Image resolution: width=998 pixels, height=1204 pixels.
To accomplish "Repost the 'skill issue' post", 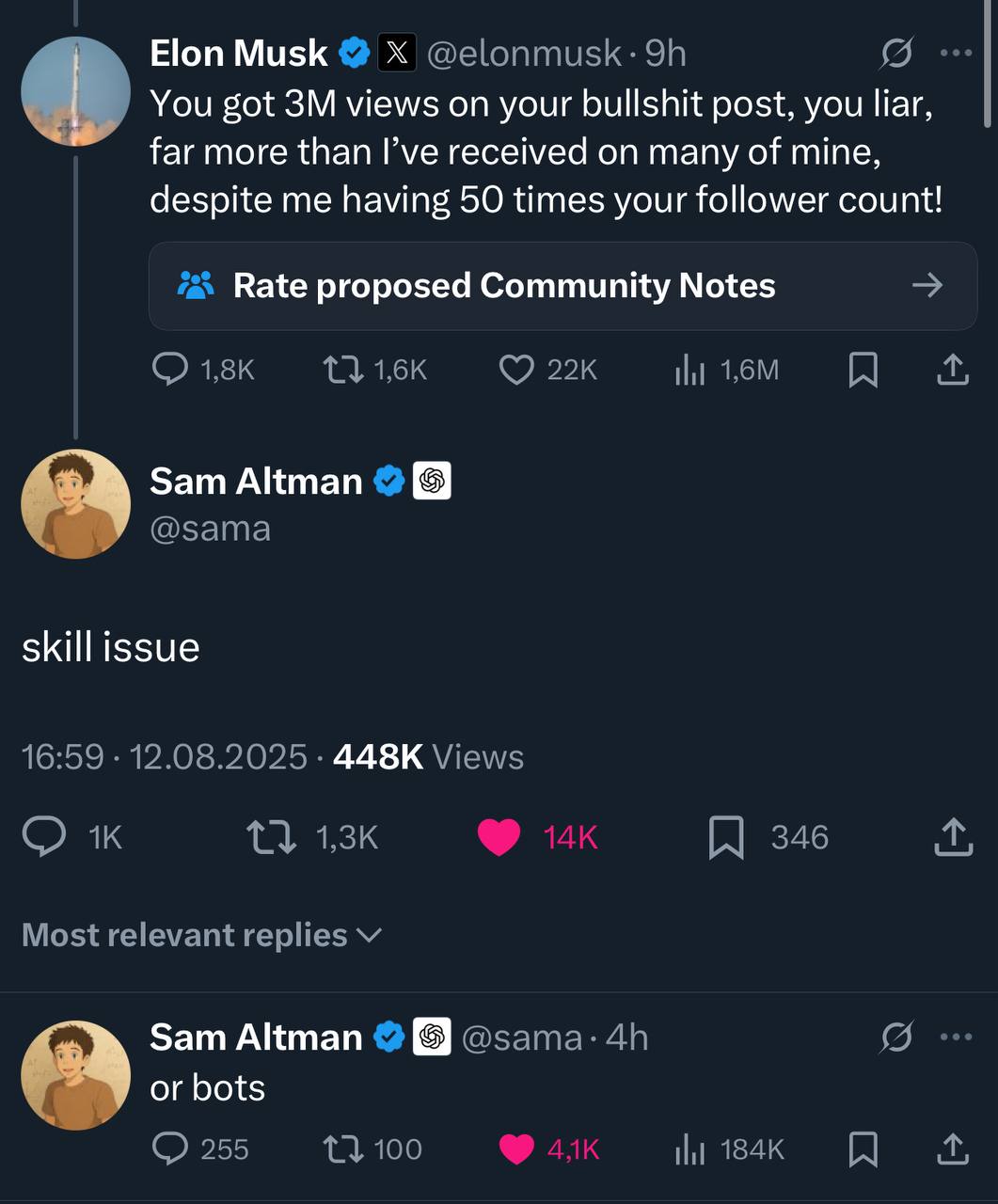I will pos(271,837).
